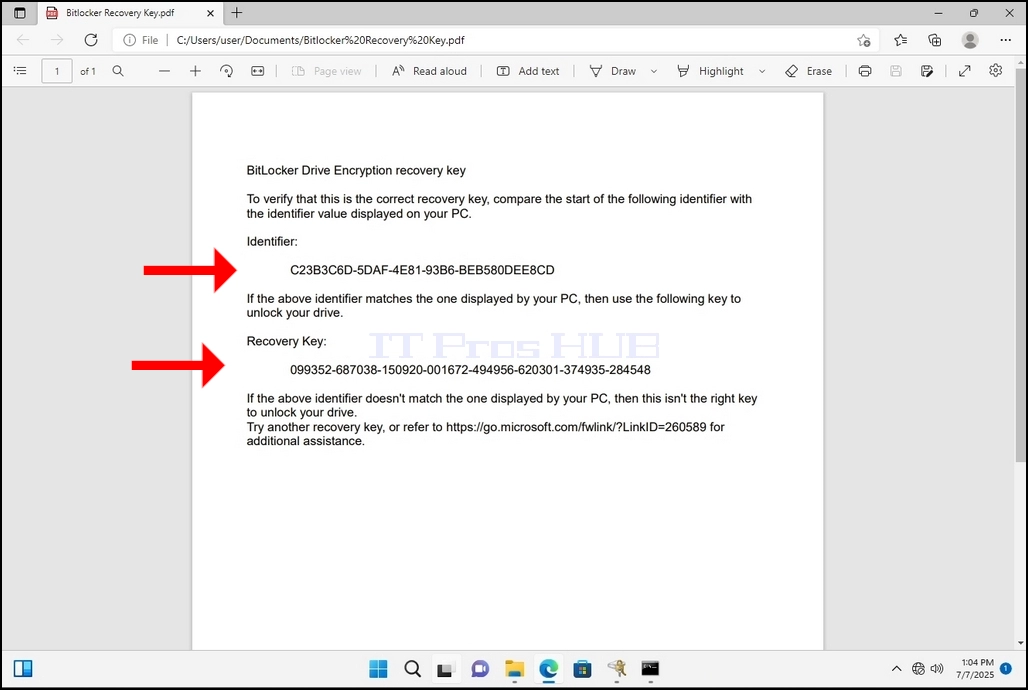Click the Microsoft fwlink URL in document
1028x690 pixels.
(576, 427)
